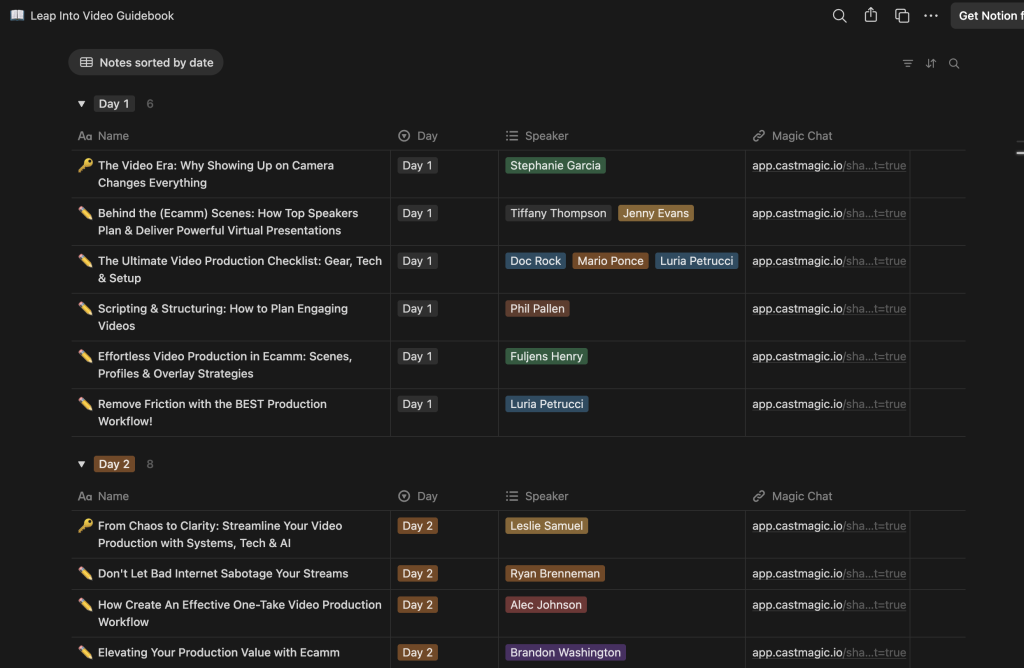This screenshot has width=1024, height=668.
Task: Click the Phil Pallen speaker tag
Action: click(x=537, y=308)
